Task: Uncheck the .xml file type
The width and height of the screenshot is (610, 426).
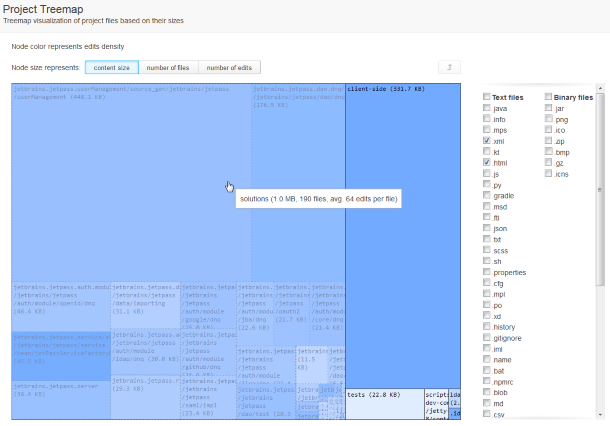Action: (487, 140)
